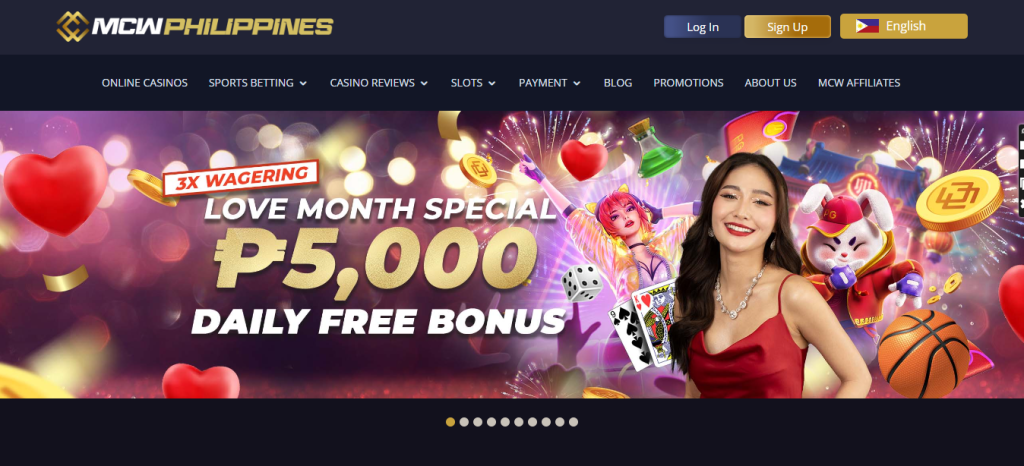Click the MCW Philippines logo
The height and width of the screenshot is (466, 1024).
click(195, 27)
